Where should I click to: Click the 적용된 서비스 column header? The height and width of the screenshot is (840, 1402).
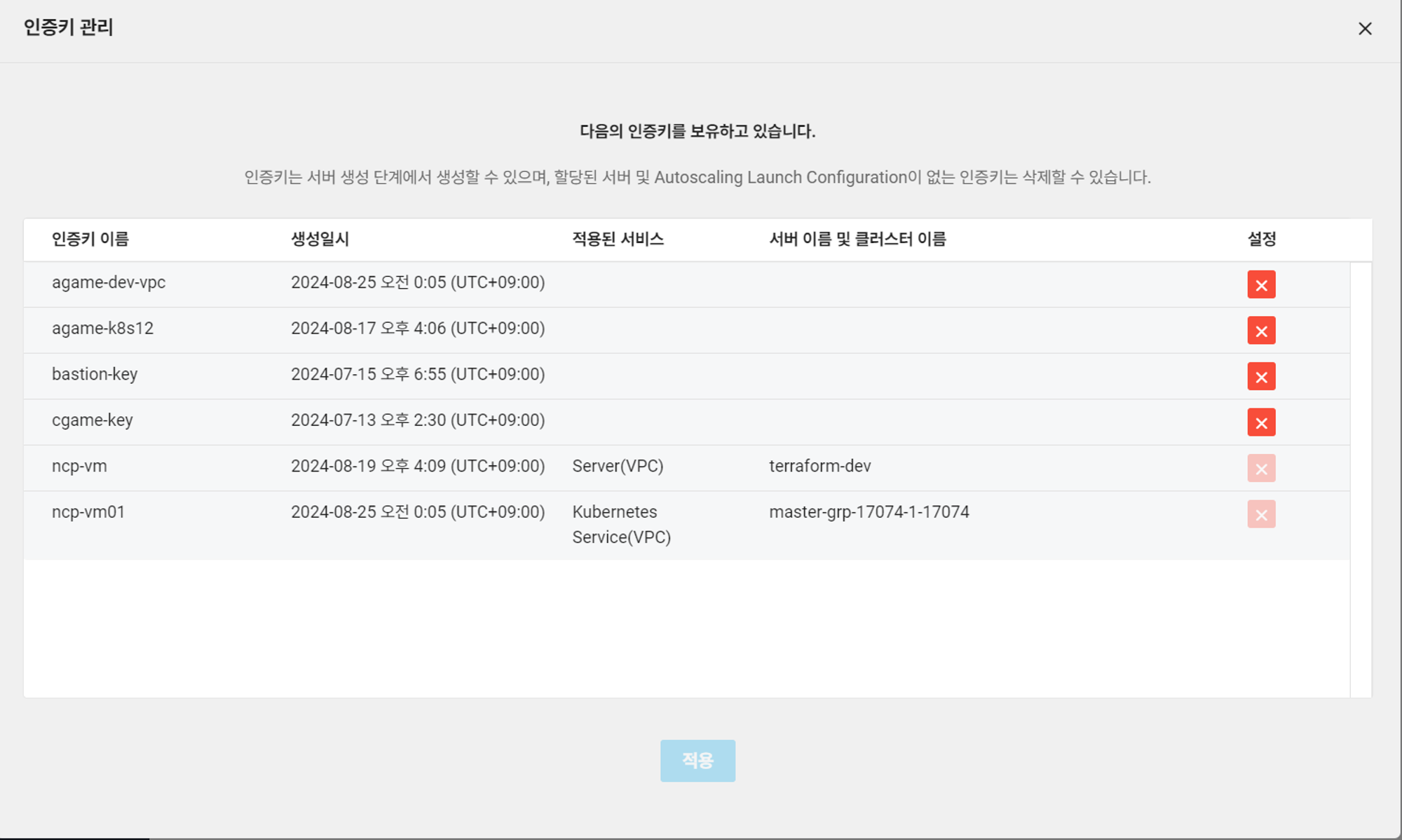click(x=618, y=239)
